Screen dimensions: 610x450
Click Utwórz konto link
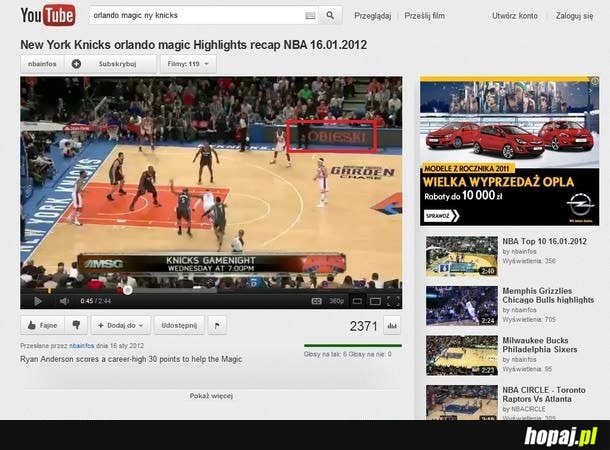click(515, 16)
